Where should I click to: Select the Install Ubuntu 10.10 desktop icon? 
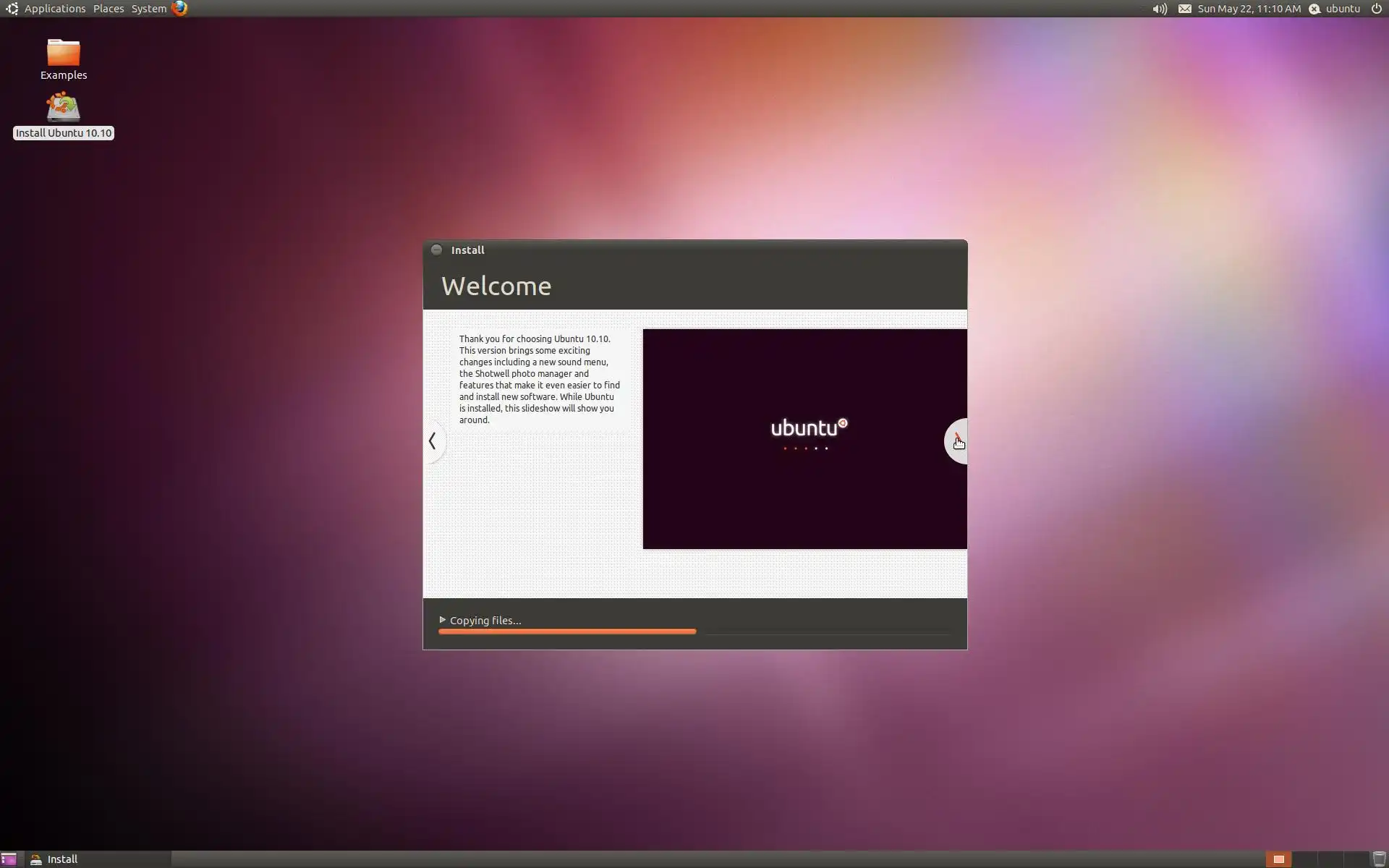tap(64, 109)
